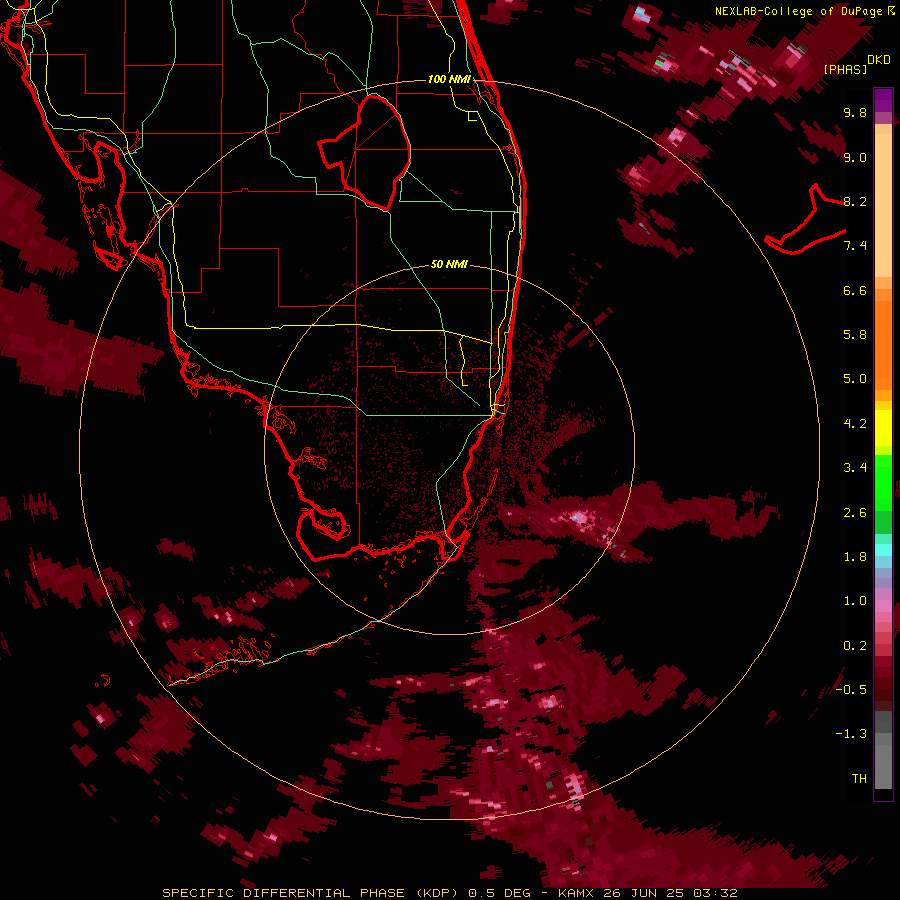Image resolution: width=900 pixels, height=900 pixels.
Task: Click the 8.2 scale value label
Action: coord(855,201)
